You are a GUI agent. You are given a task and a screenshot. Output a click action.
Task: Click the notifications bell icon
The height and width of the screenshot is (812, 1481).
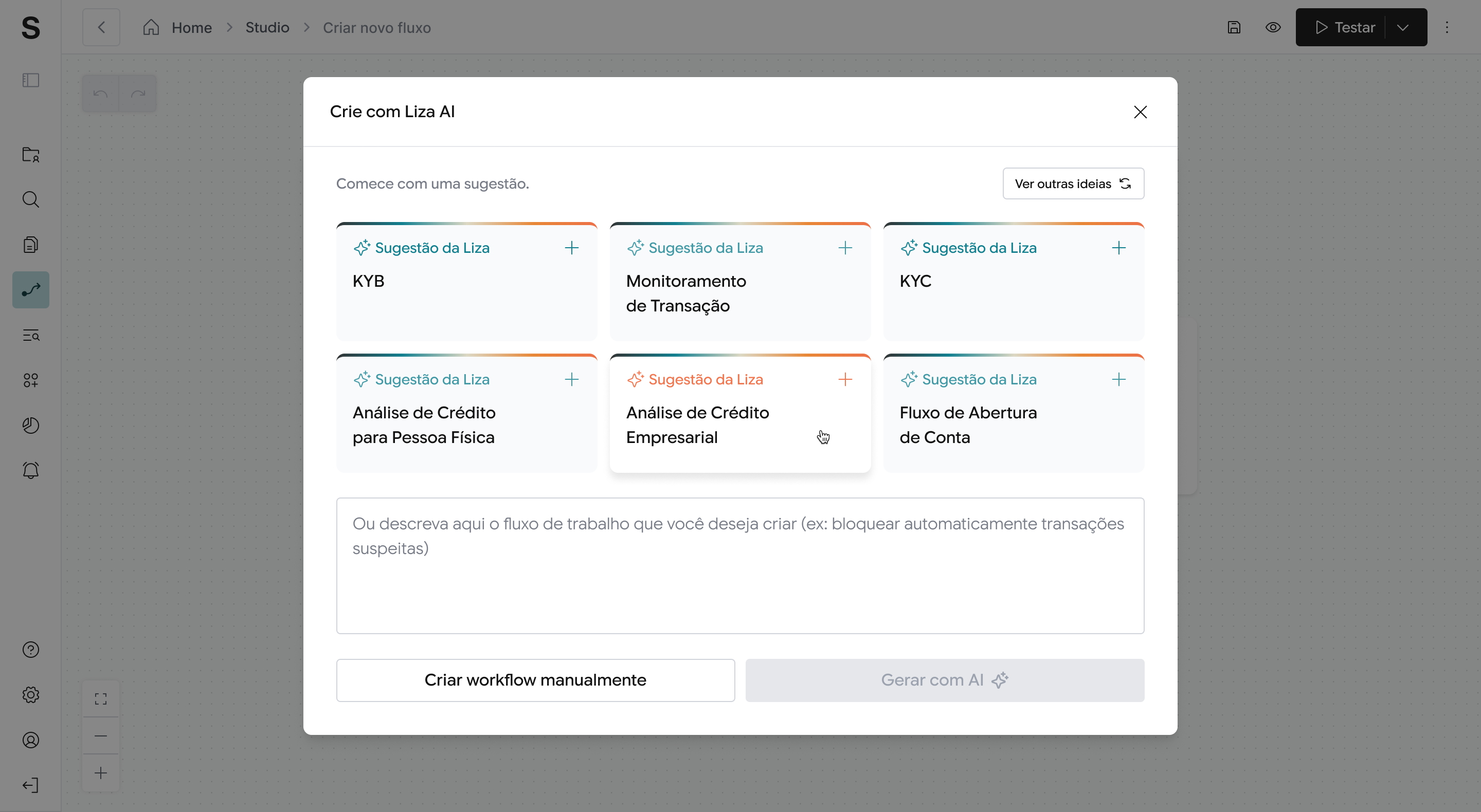click(30, 470)
